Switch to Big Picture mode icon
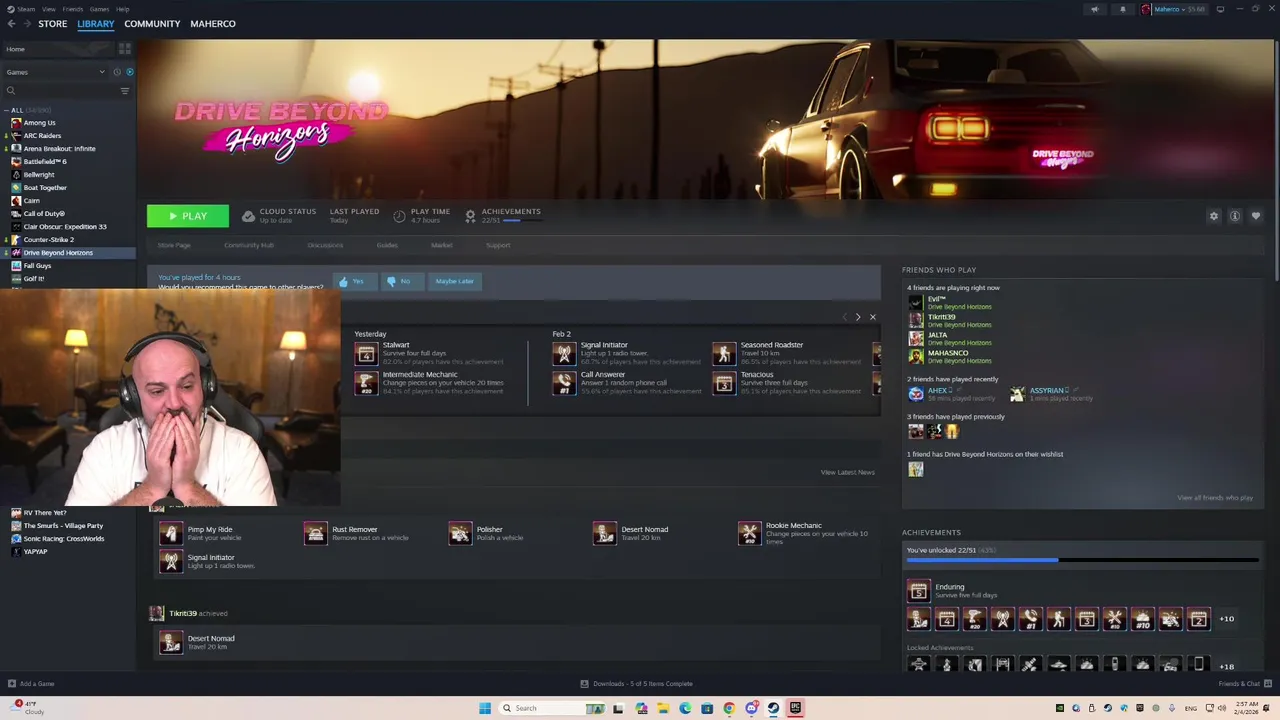This screenshot has width=1280, height=720. click(1220, 9)
